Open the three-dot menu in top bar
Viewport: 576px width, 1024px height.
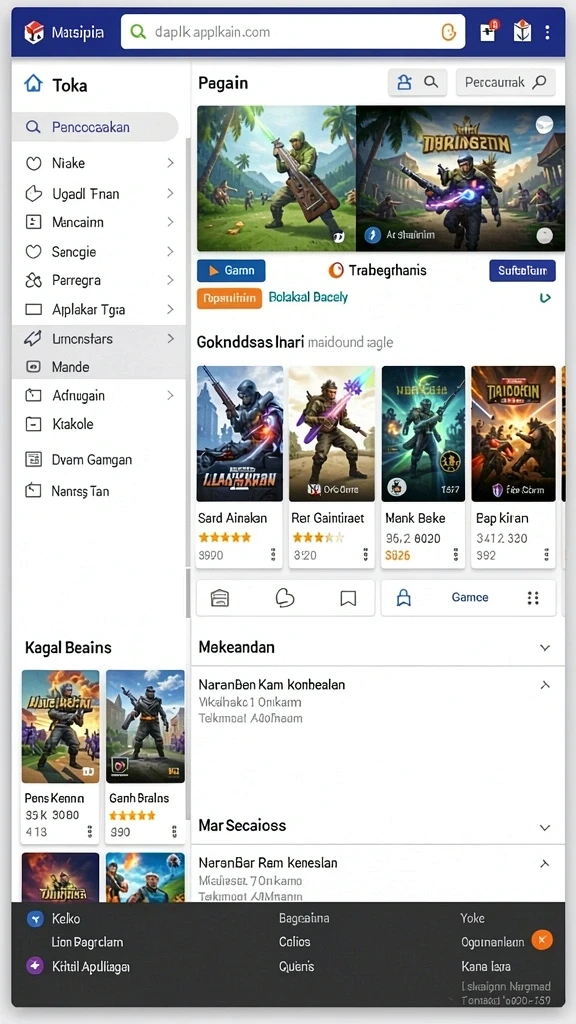tap(547, 32)
